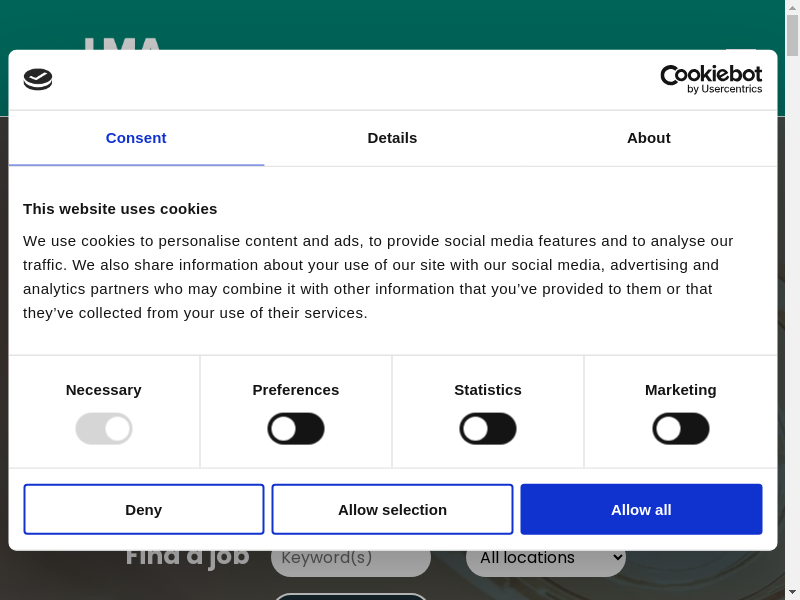Click the JMA site logo behind the dialog

[122, 43]
